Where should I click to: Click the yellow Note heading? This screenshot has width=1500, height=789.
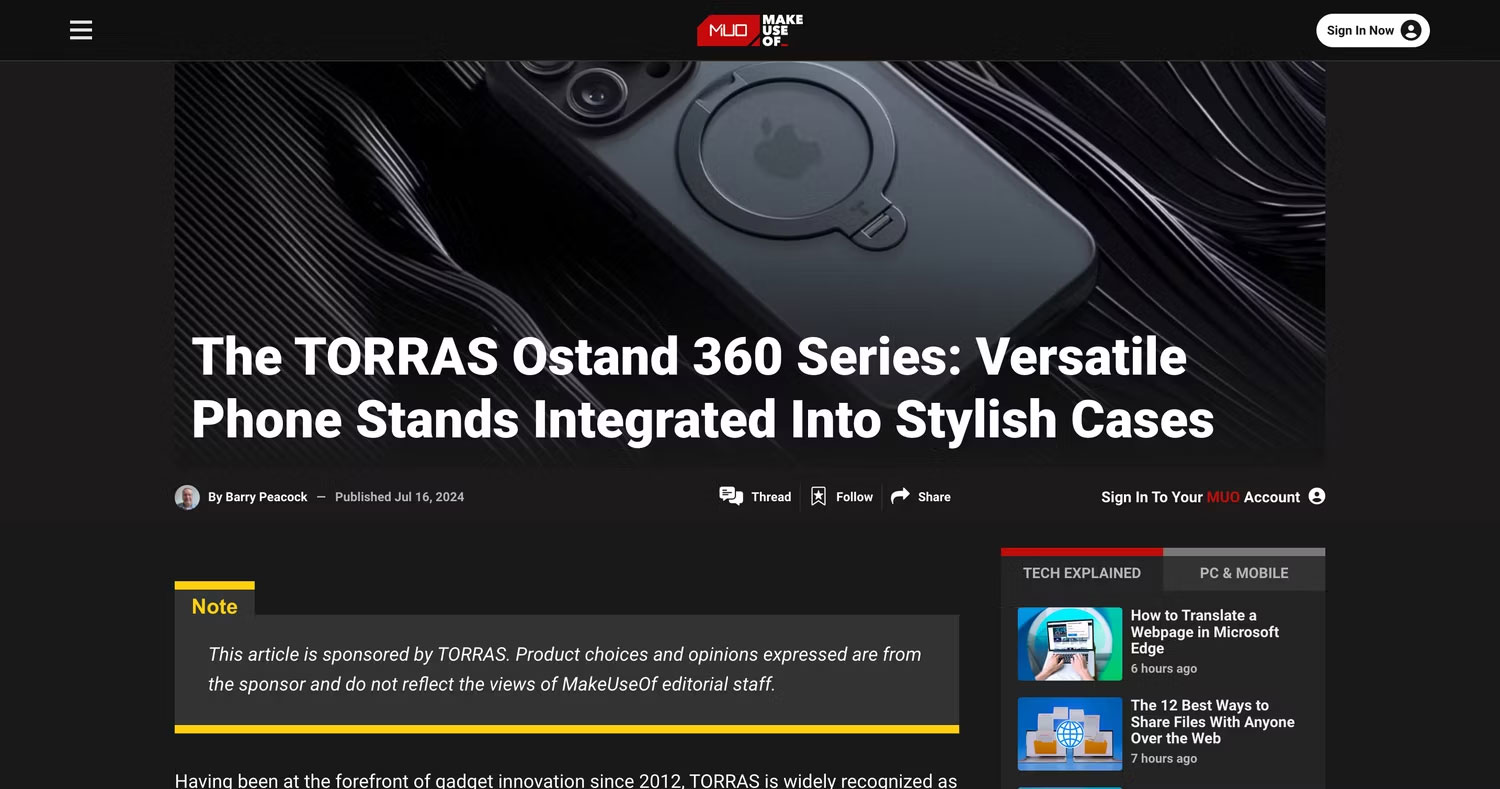[x=214, y=607]
